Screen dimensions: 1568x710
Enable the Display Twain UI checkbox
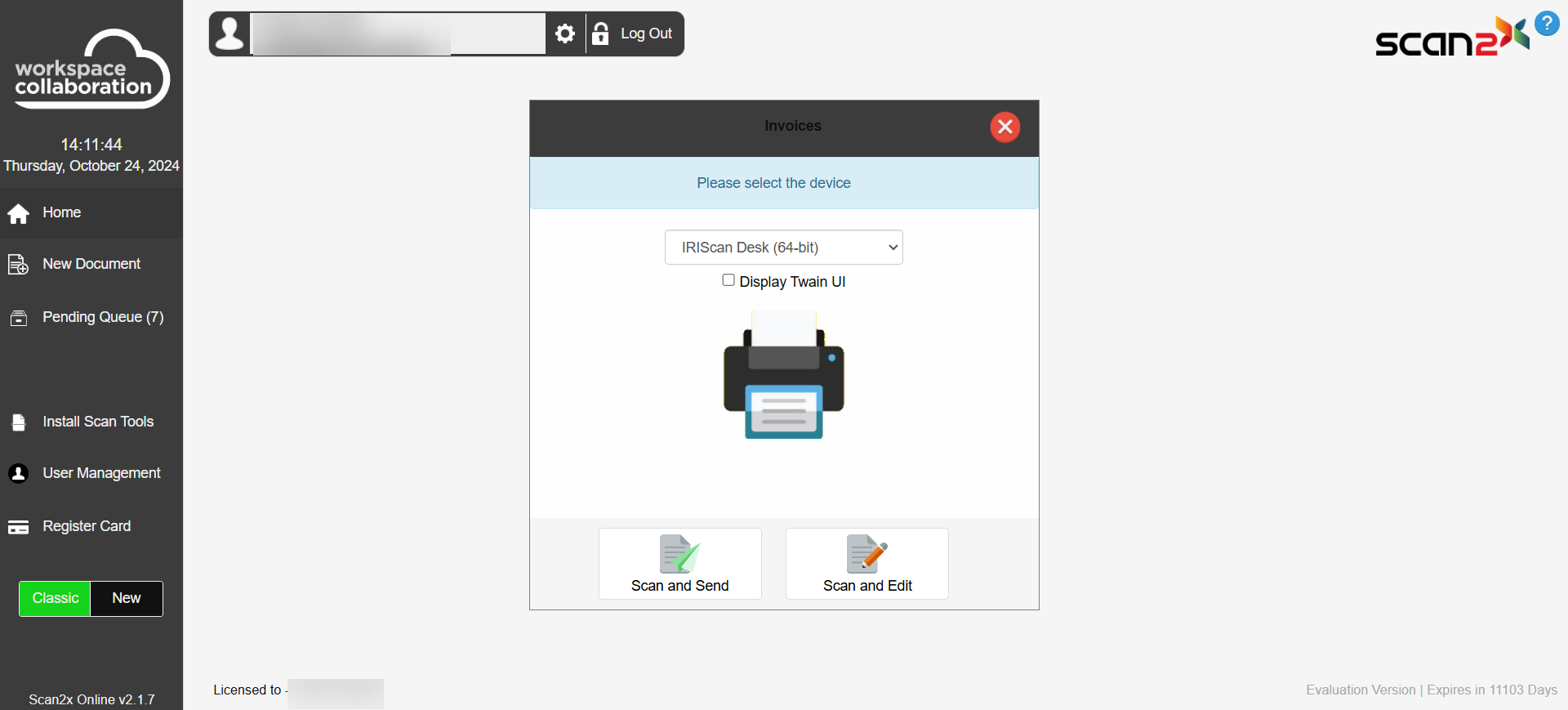tap(728, 280)
